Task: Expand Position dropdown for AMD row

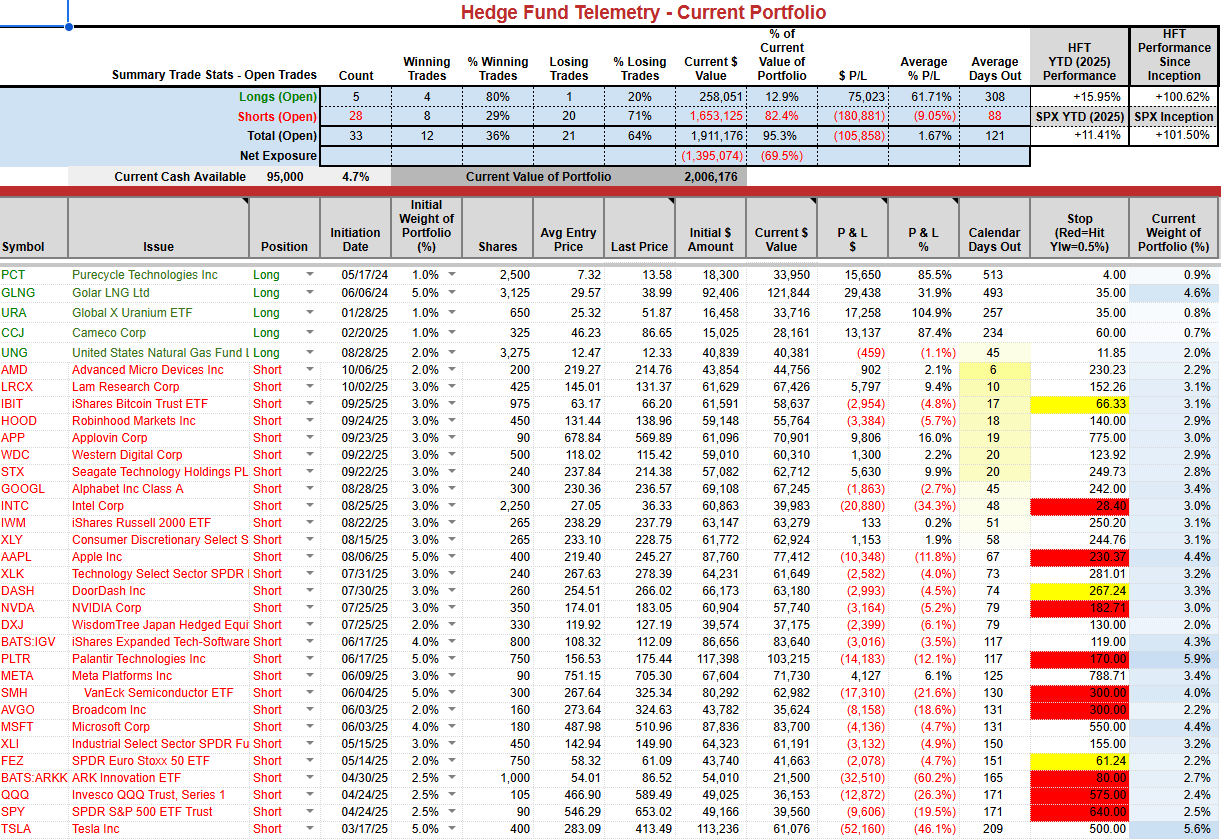Action: 309,370
